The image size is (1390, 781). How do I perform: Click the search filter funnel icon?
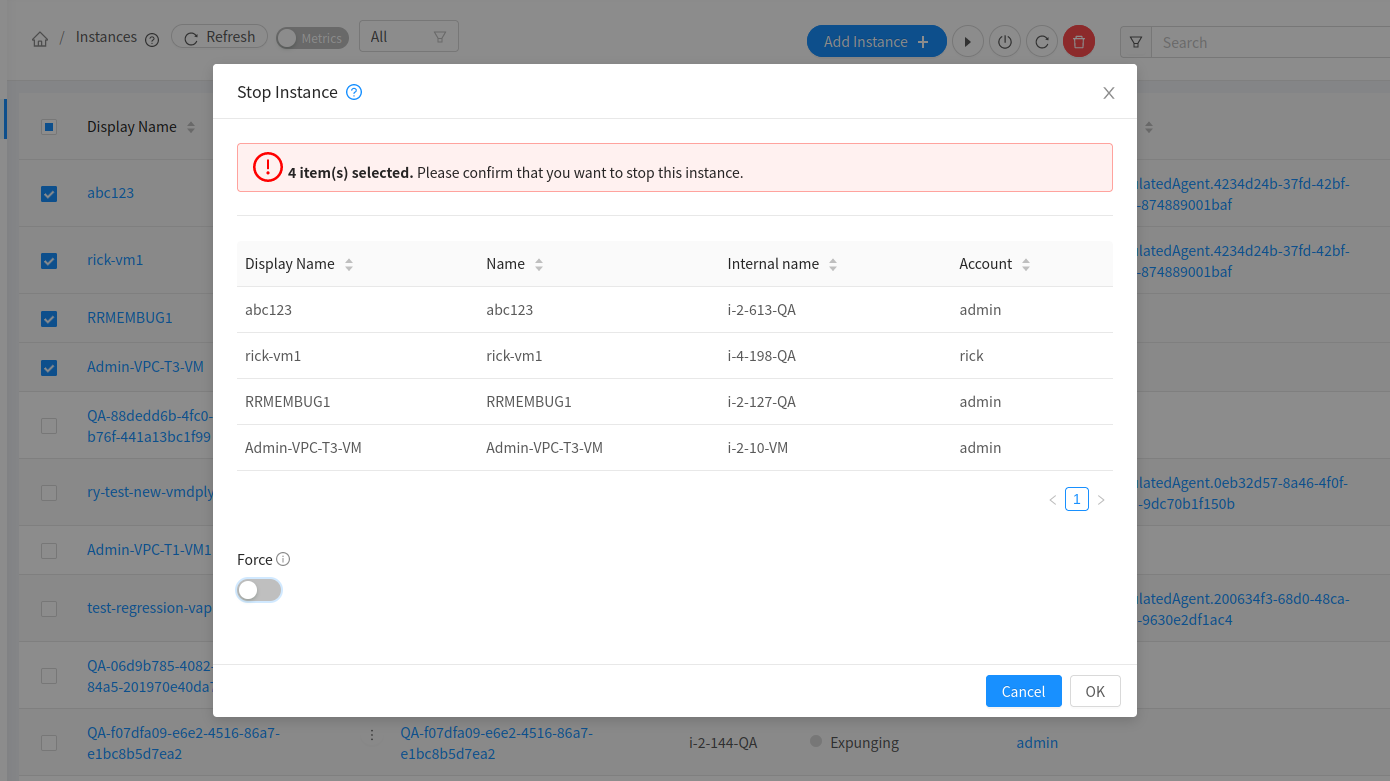1136,42
